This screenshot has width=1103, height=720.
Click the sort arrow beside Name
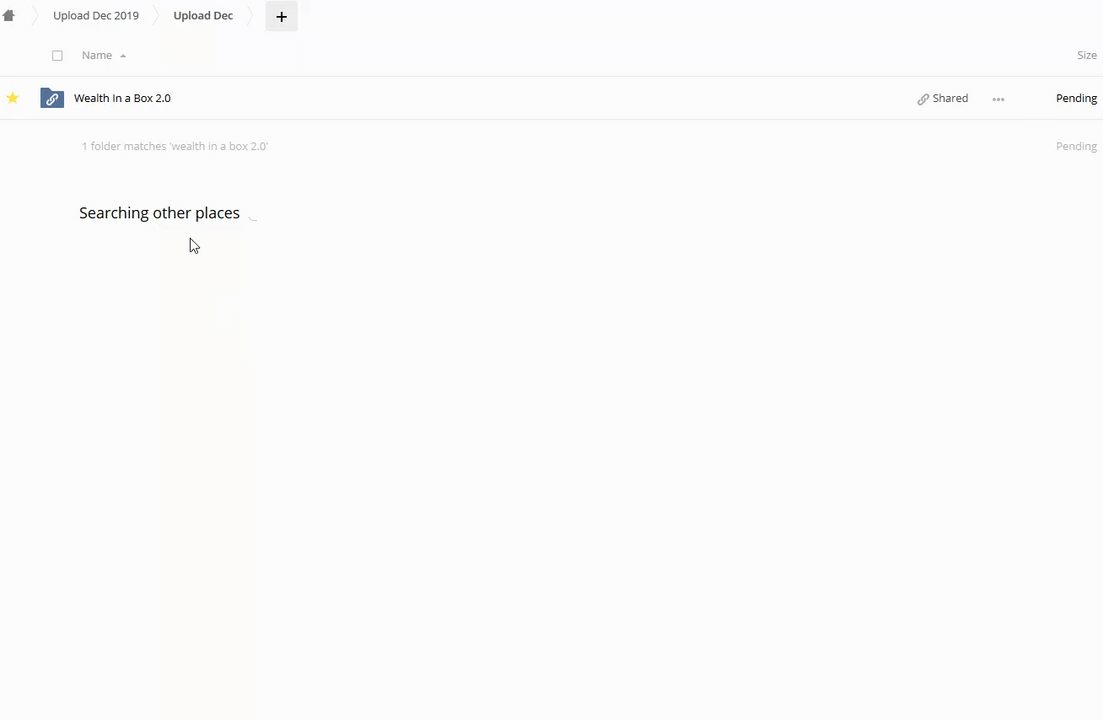coord(123,56)
